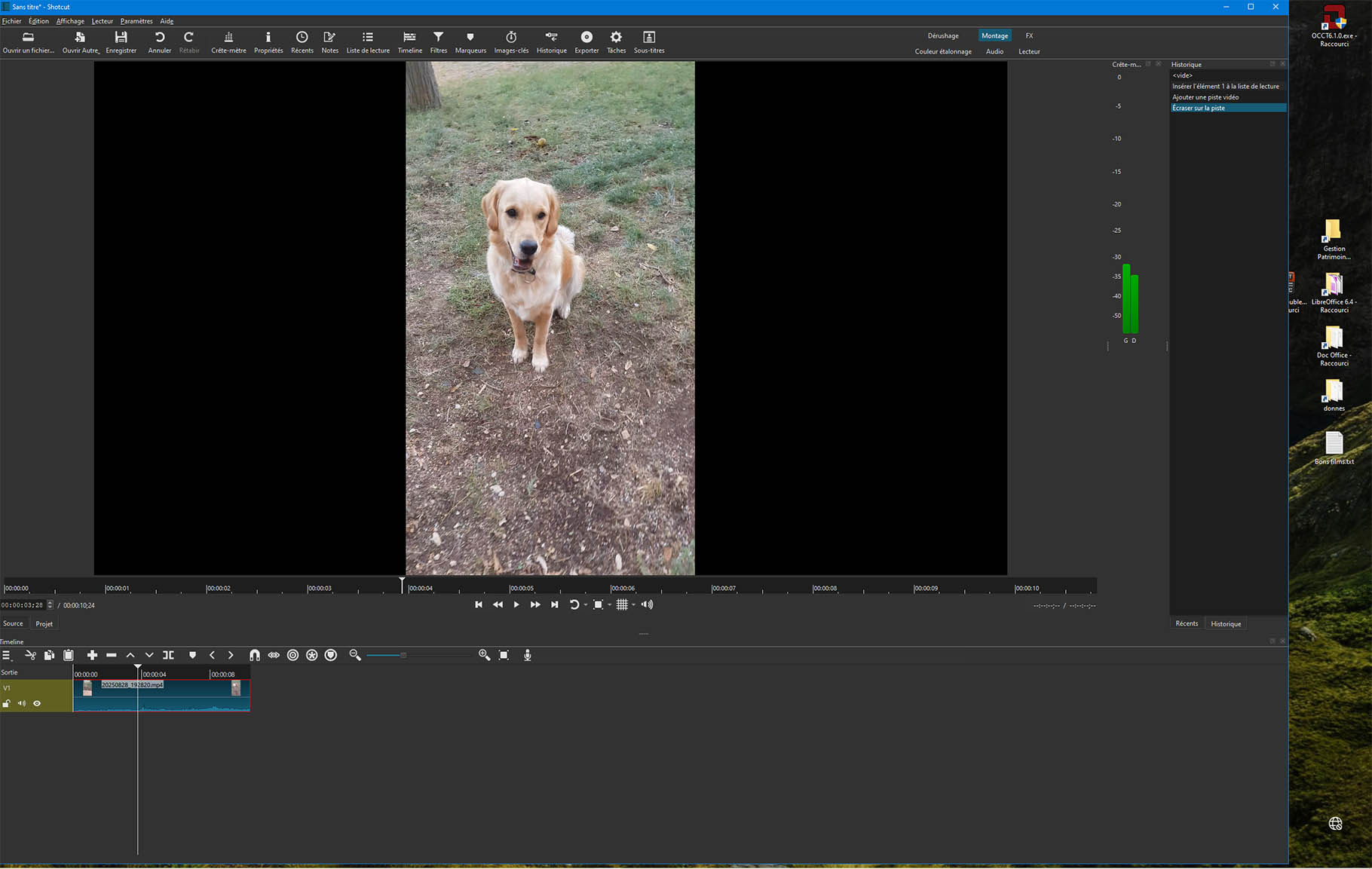Record audio with microphone icon
The height and width of the screenshot is (869, 1372).
coord(528,655)
